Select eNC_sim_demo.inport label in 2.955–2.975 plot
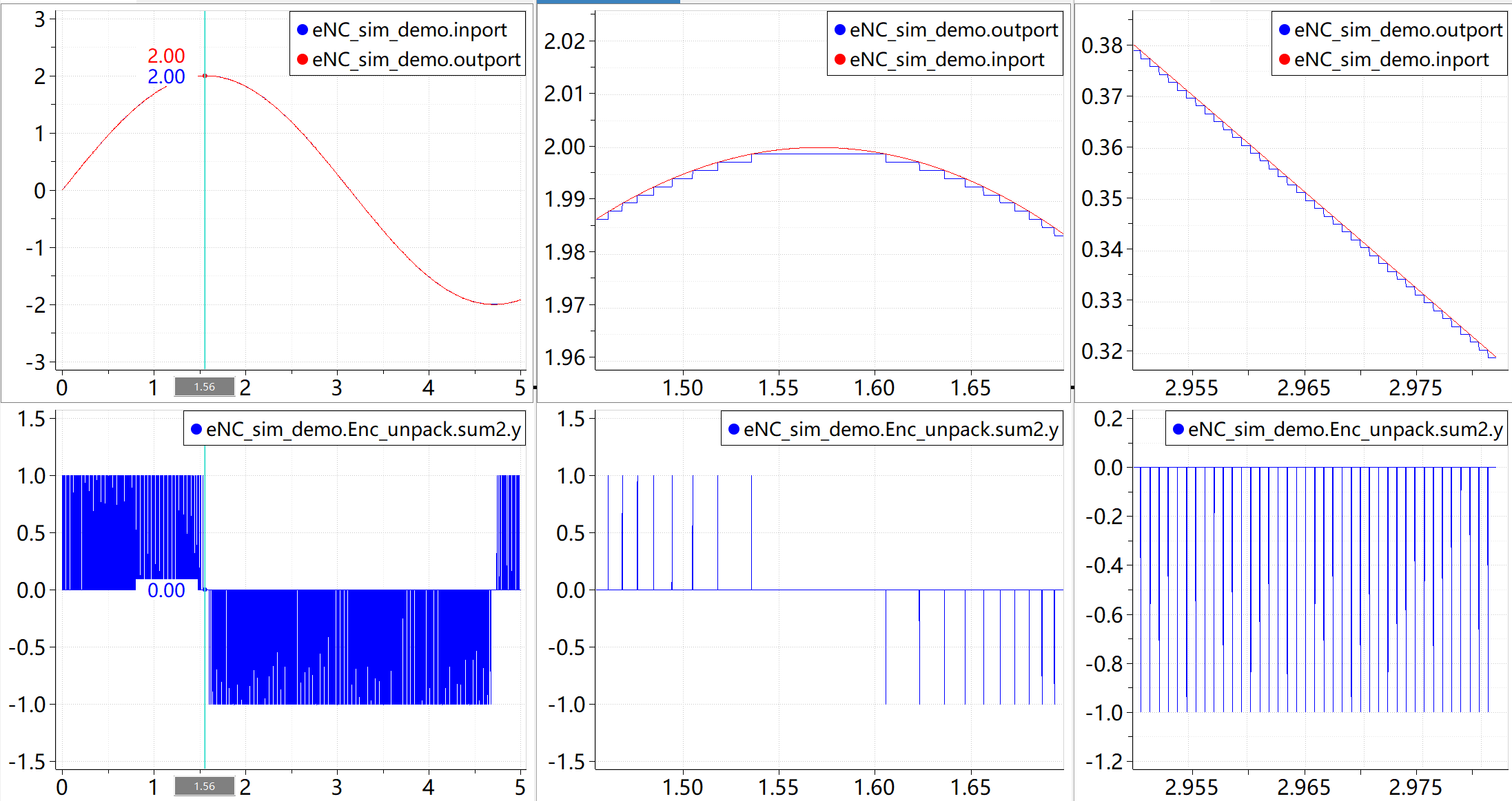Image resolution: width=1512 pixels, height=801 pixels. click(1391, 60)
